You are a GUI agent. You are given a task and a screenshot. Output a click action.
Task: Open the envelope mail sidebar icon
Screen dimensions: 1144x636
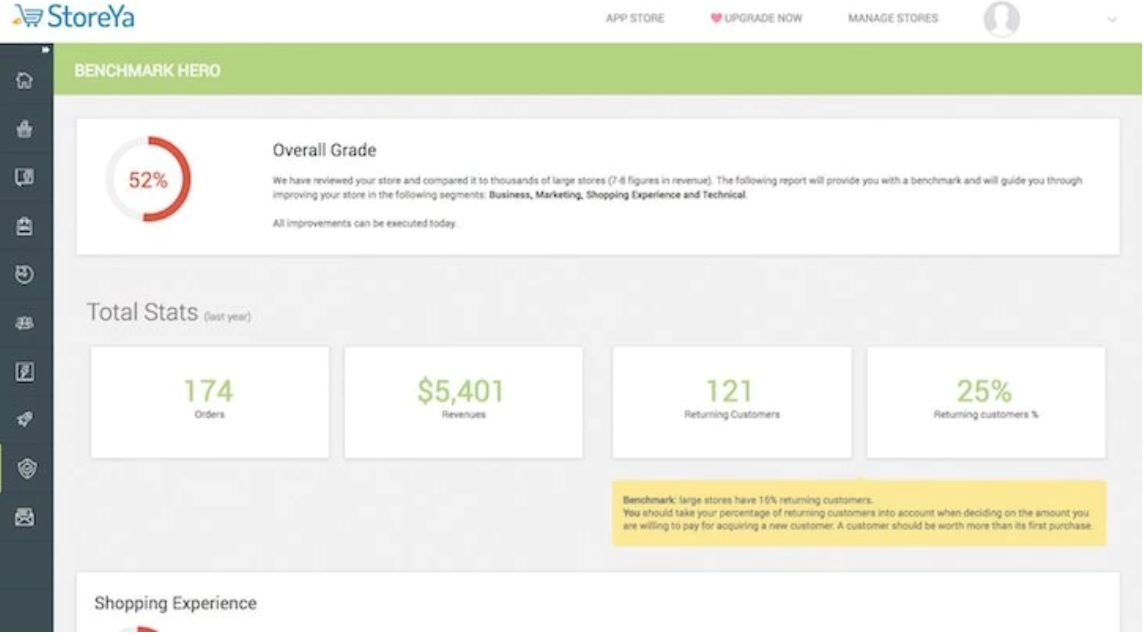click(25, 517)
